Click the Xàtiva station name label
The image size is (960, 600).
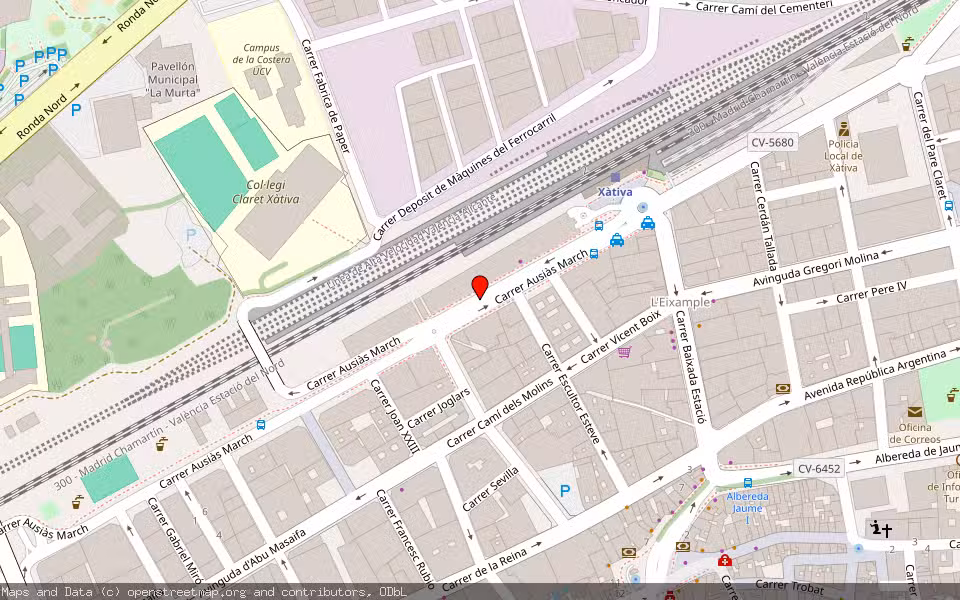point(615,192)
